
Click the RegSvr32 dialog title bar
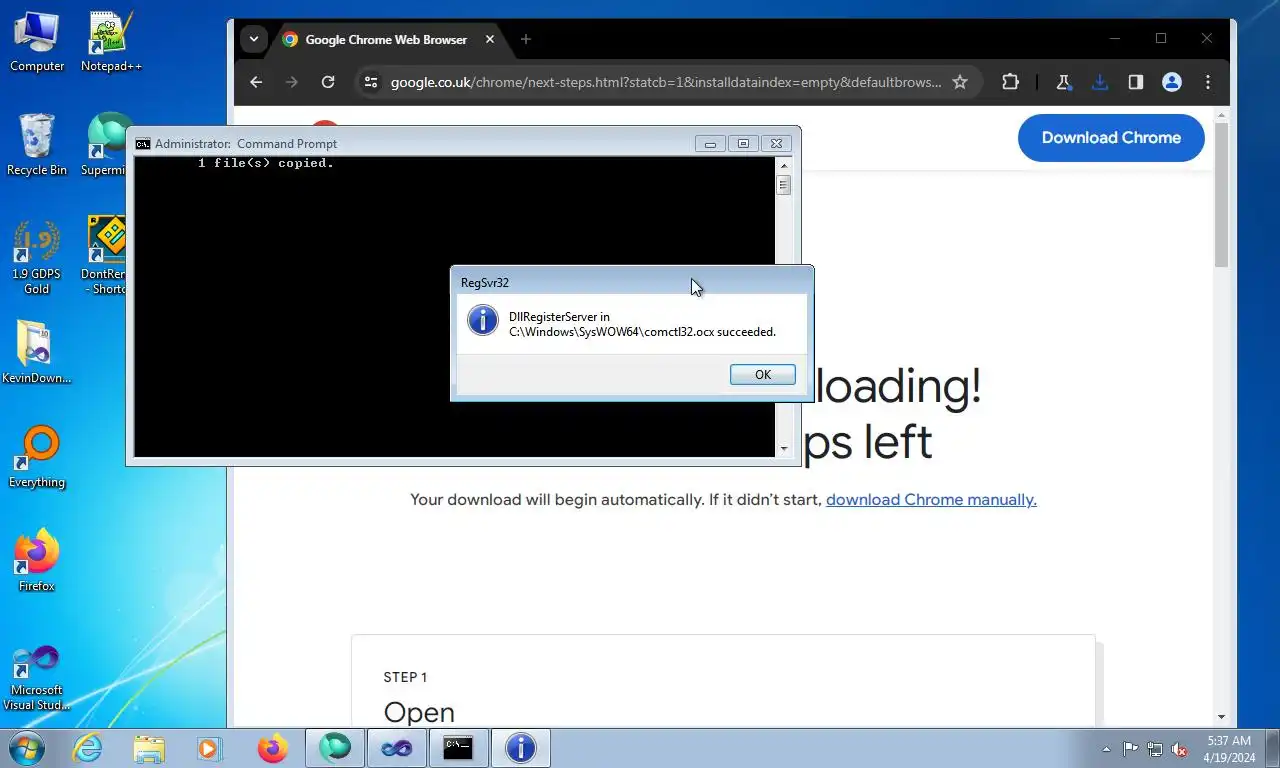631,283
